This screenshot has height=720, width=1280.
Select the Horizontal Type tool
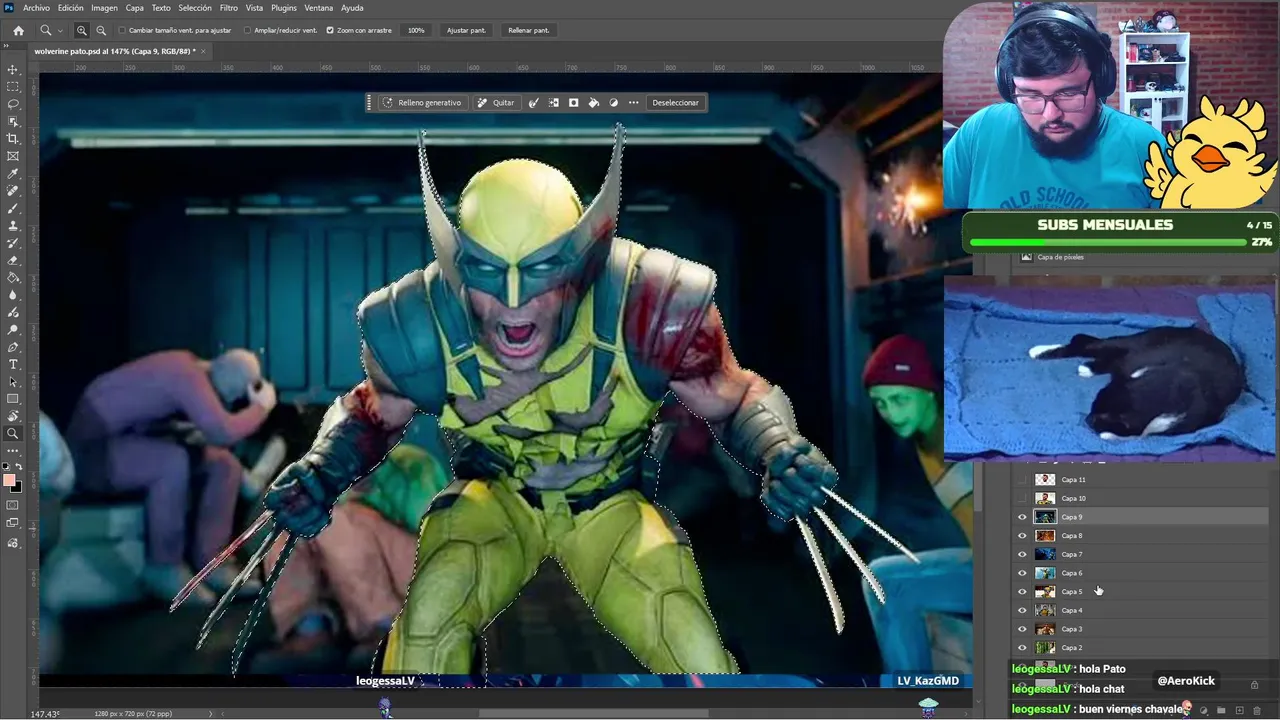coord(13,364)
